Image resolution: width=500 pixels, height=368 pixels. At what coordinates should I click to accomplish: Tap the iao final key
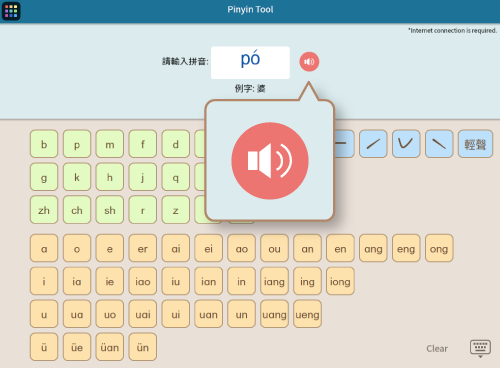pos(143,281)
